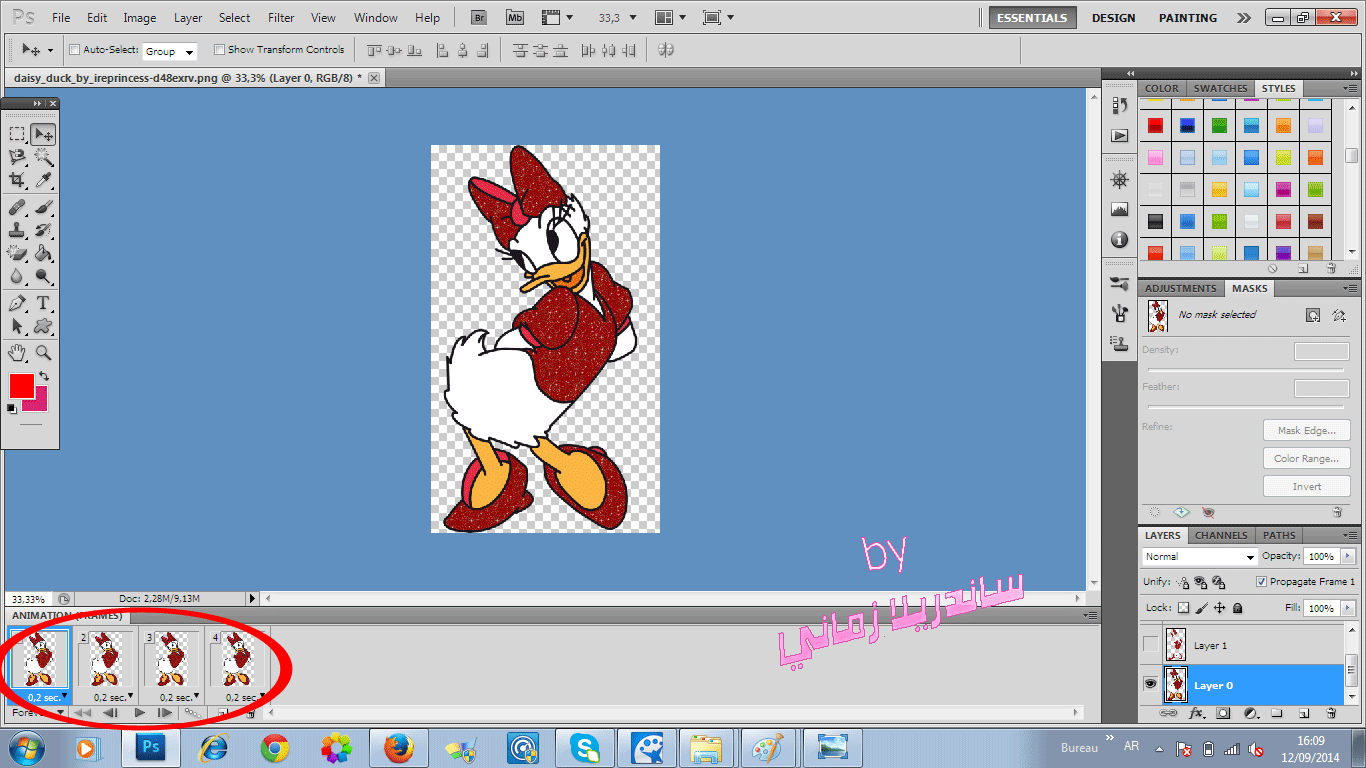1366x768 pixels.
Task: Select the Pen tool
Action: (x=17, y=303)
